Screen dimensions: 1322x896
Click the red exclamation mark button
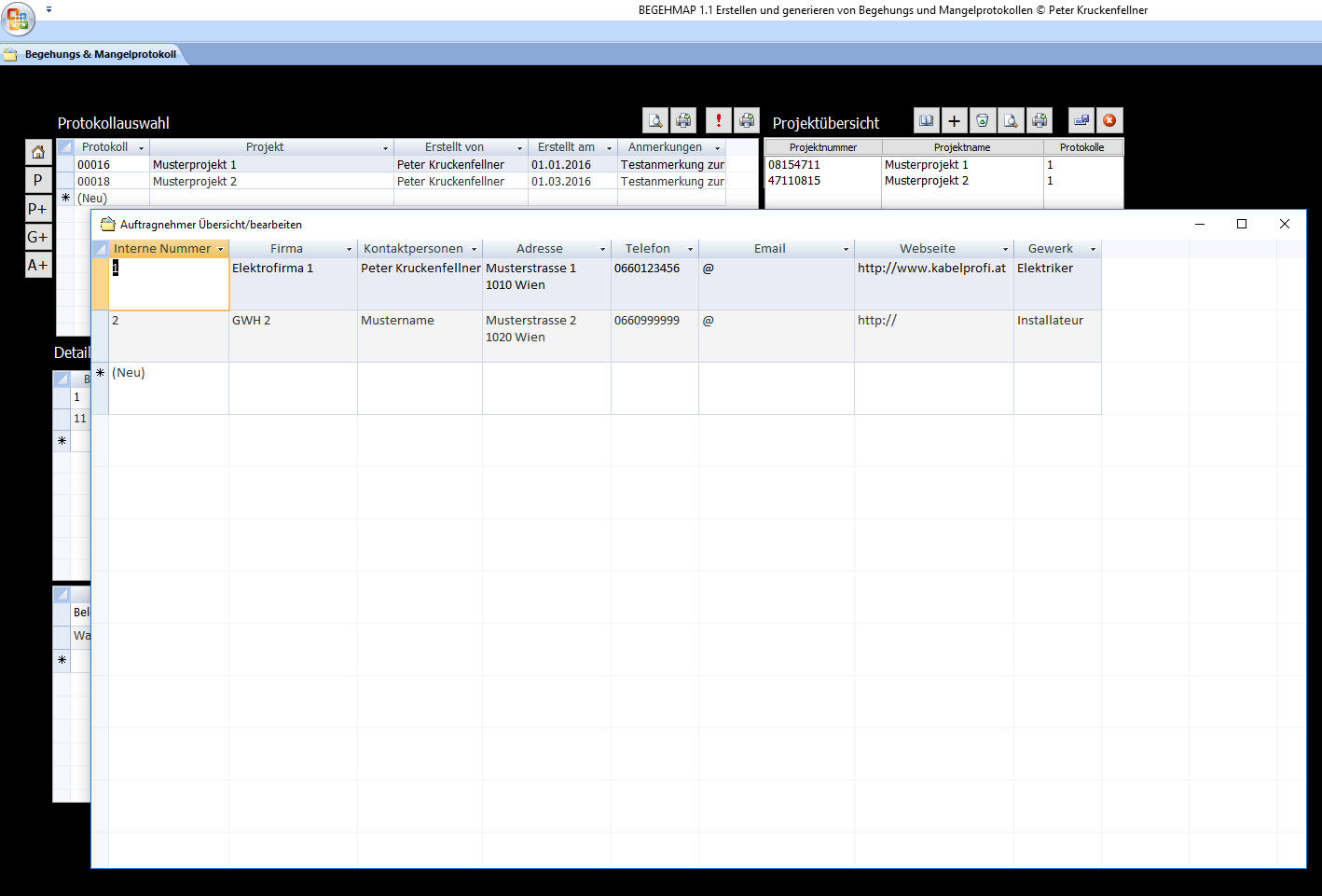tap(718, 120)
